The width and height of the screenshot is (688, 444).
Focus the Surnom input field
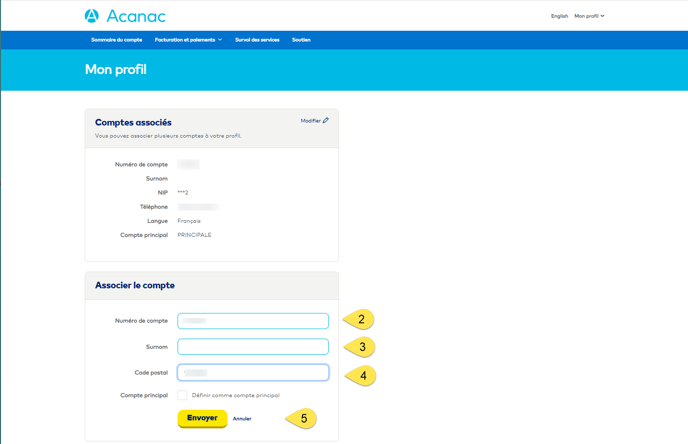[253, 347]
